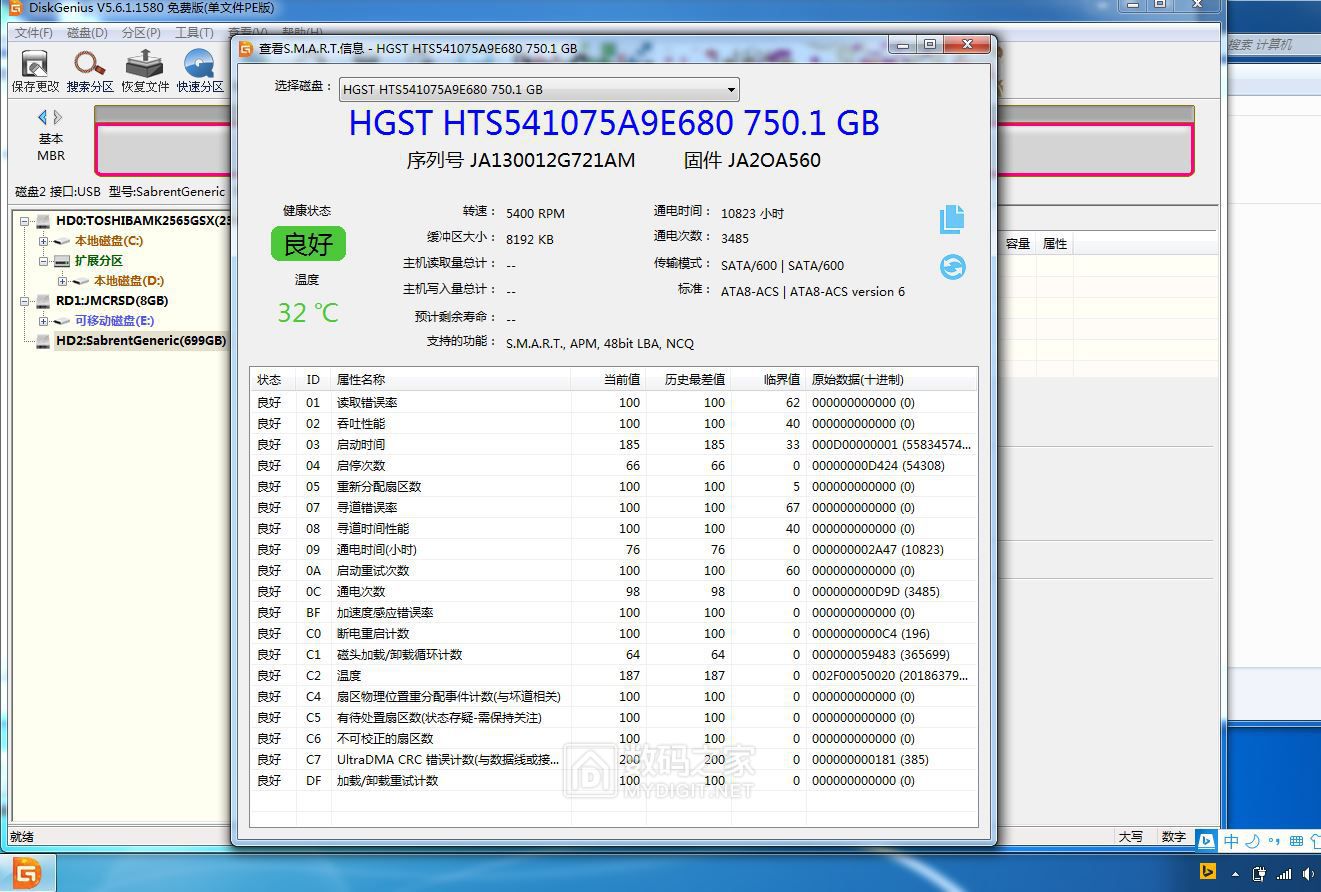Open the 工具(T) menu
Viewport: 1321px width, 892px height.
pyautogui.click(x=194, y=33)
